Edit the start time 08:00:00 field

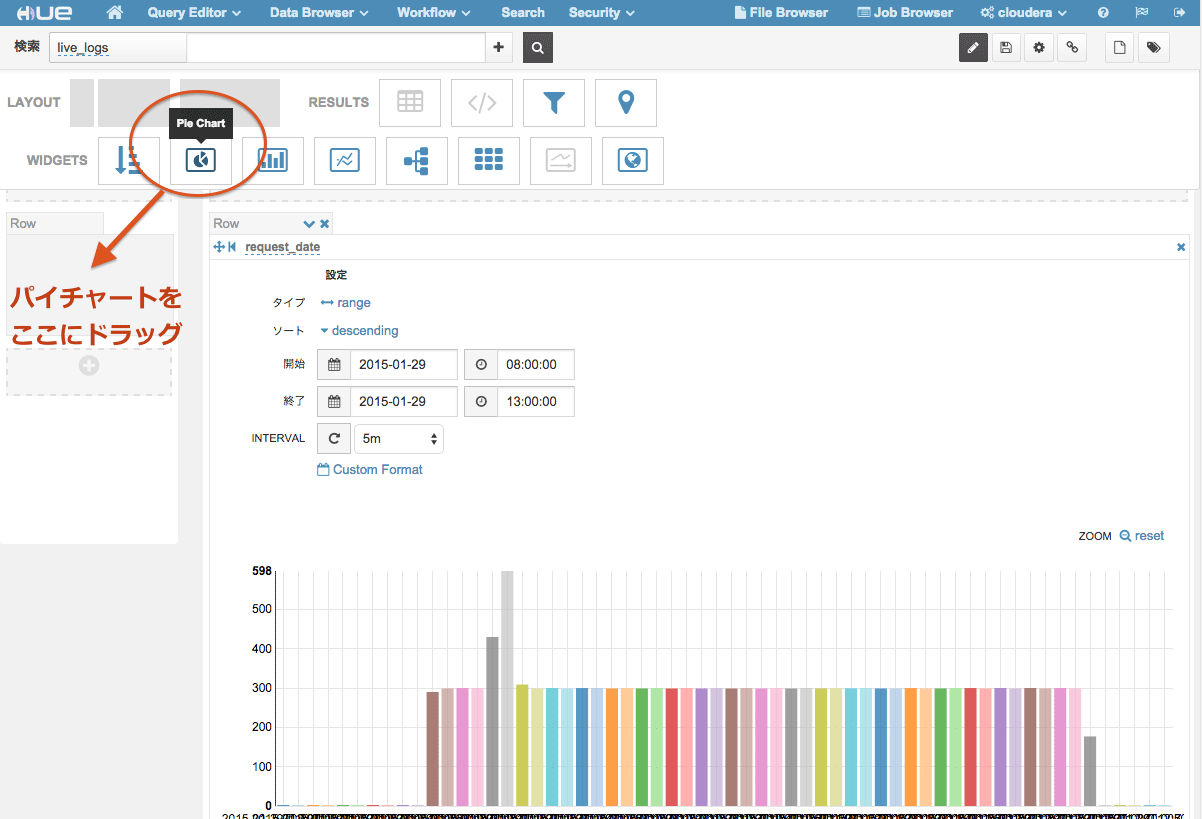point(536,365)
